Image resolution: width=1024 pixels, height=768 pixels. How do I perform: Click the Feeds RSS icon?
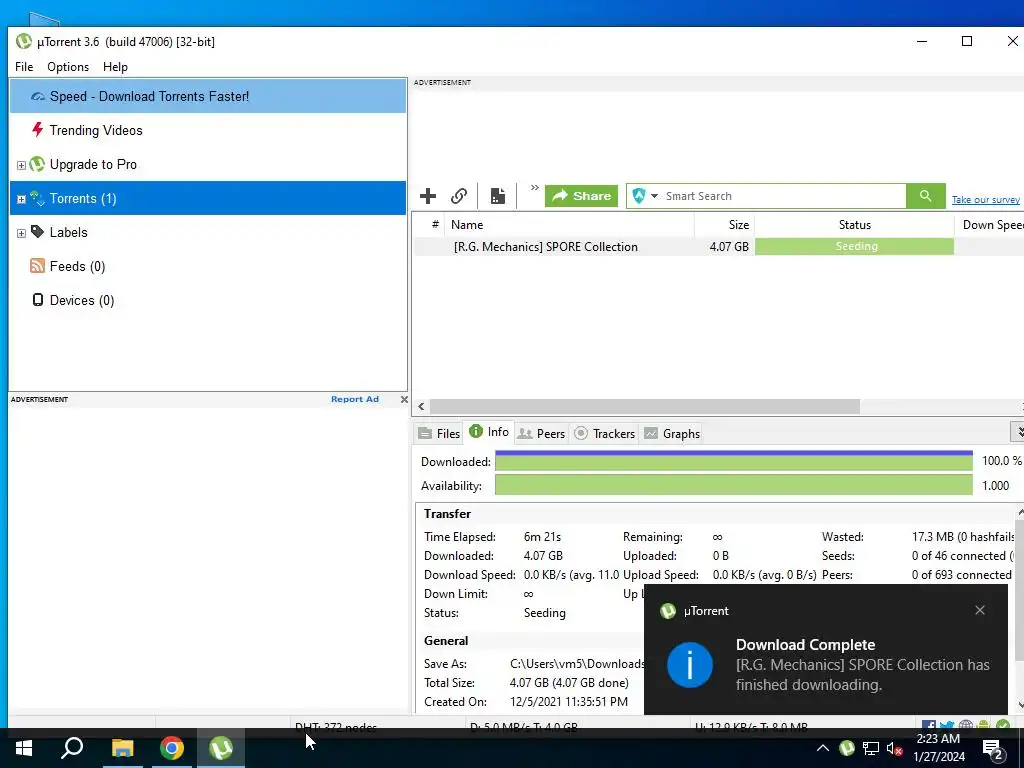click(37, 266)
